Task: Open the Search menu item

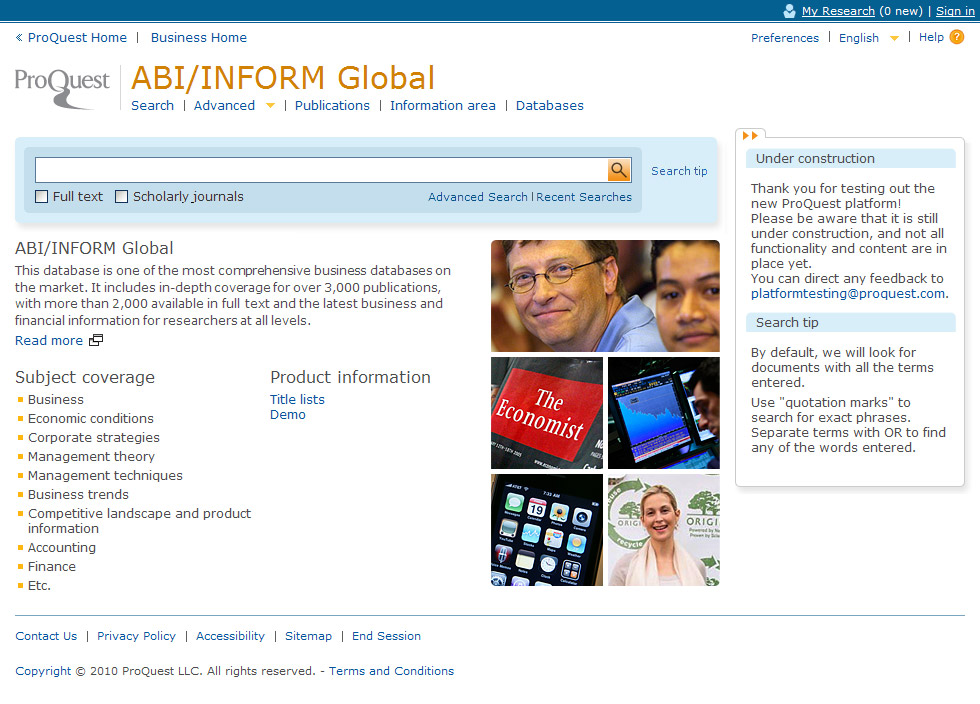Action: click(x=152, y=106)
